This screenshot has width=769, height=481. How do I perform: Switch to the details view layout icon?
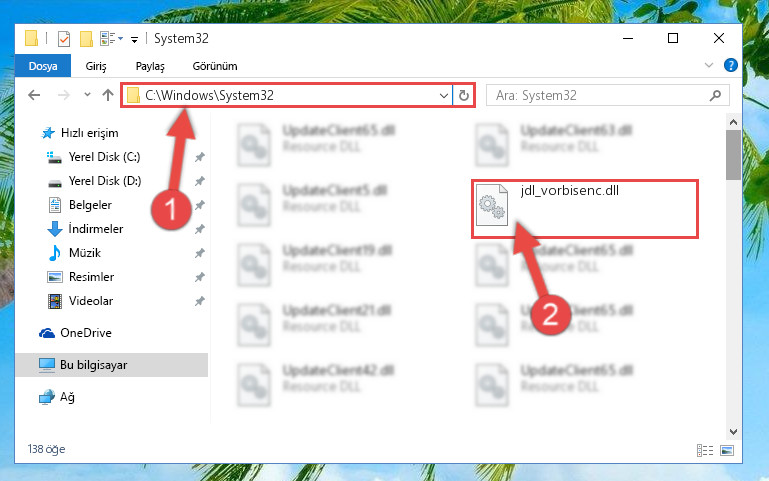(705, 450)
